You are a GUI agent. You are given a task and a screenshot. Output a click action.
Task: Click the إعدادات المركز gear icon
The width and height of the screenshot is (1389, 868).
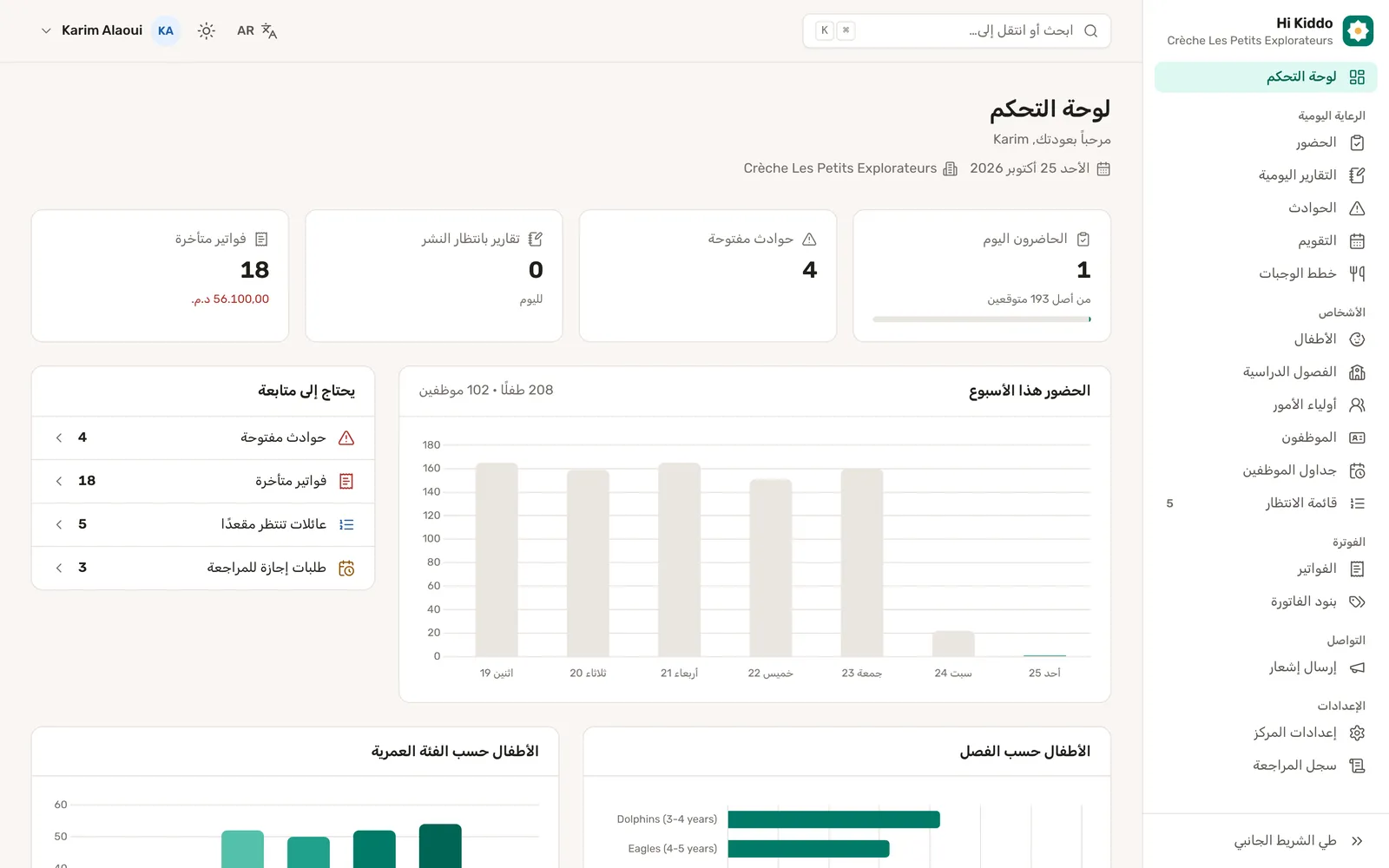(x=1358, y=733)
